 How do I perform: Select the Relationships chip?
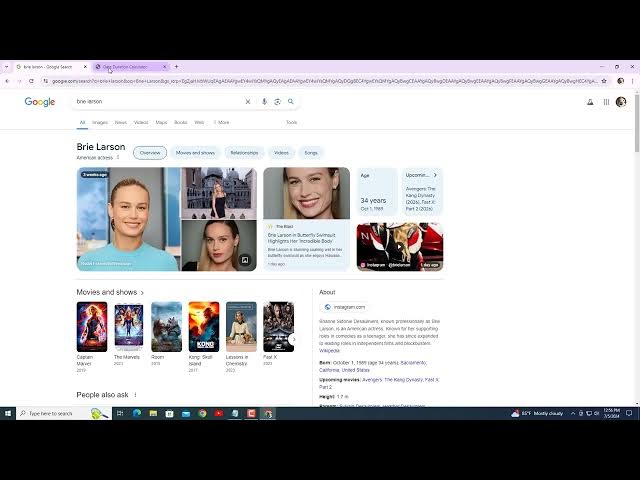tap(244, 153)
